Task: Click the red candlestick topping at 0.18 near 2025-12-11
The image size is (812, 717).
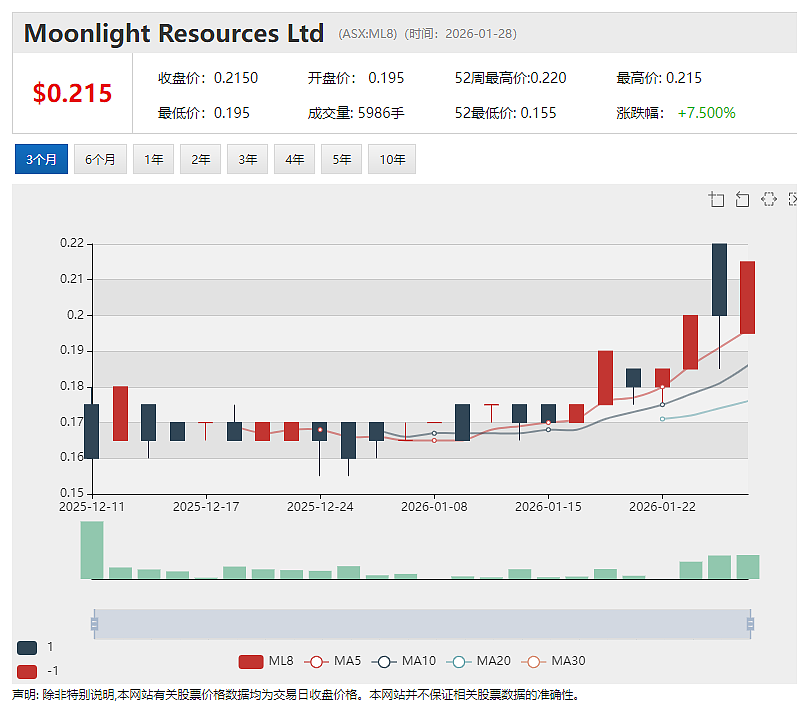Action: [120, 414]
